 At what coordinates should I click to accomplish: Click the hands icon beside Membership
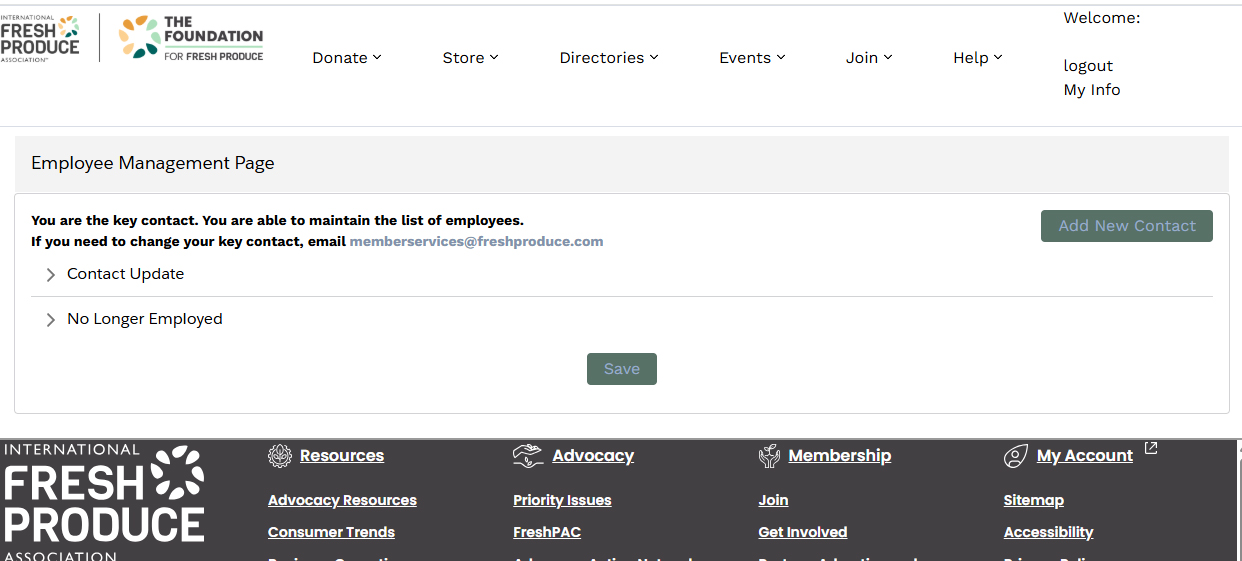pyautogui.click(x=769, y=456)
